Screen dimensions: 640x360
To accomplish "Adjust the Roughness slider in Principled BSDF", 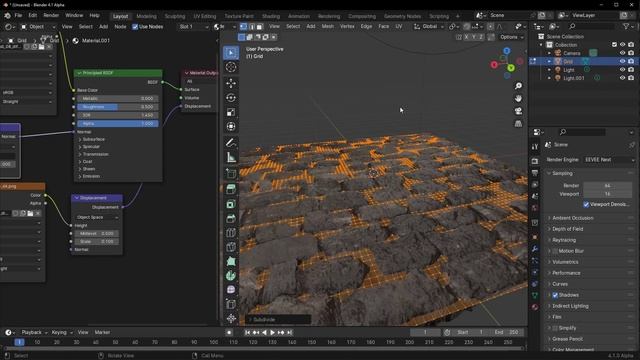I will (x=118, y=107).
